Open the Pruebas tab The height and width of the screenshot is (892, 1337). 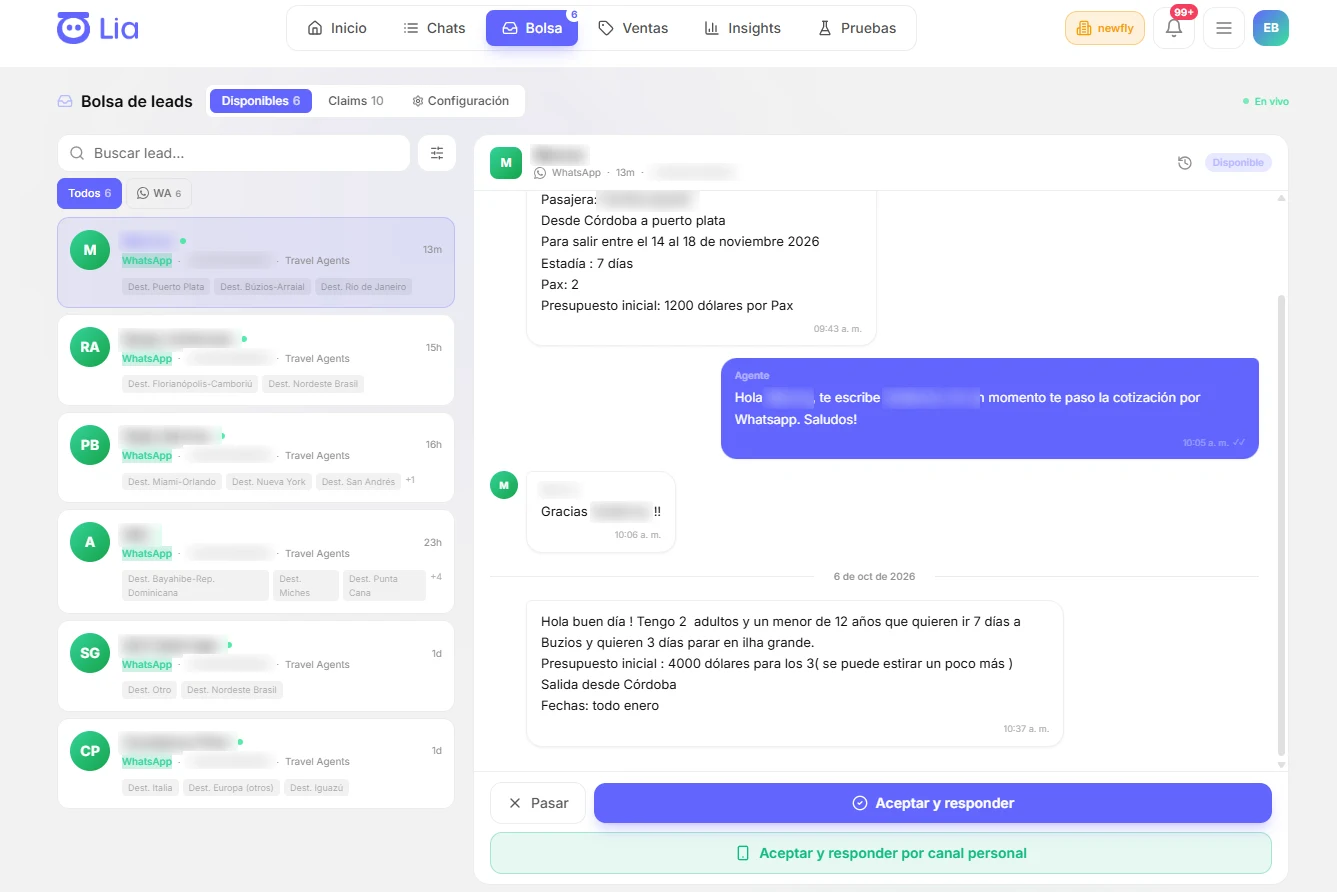coord(857,28)
